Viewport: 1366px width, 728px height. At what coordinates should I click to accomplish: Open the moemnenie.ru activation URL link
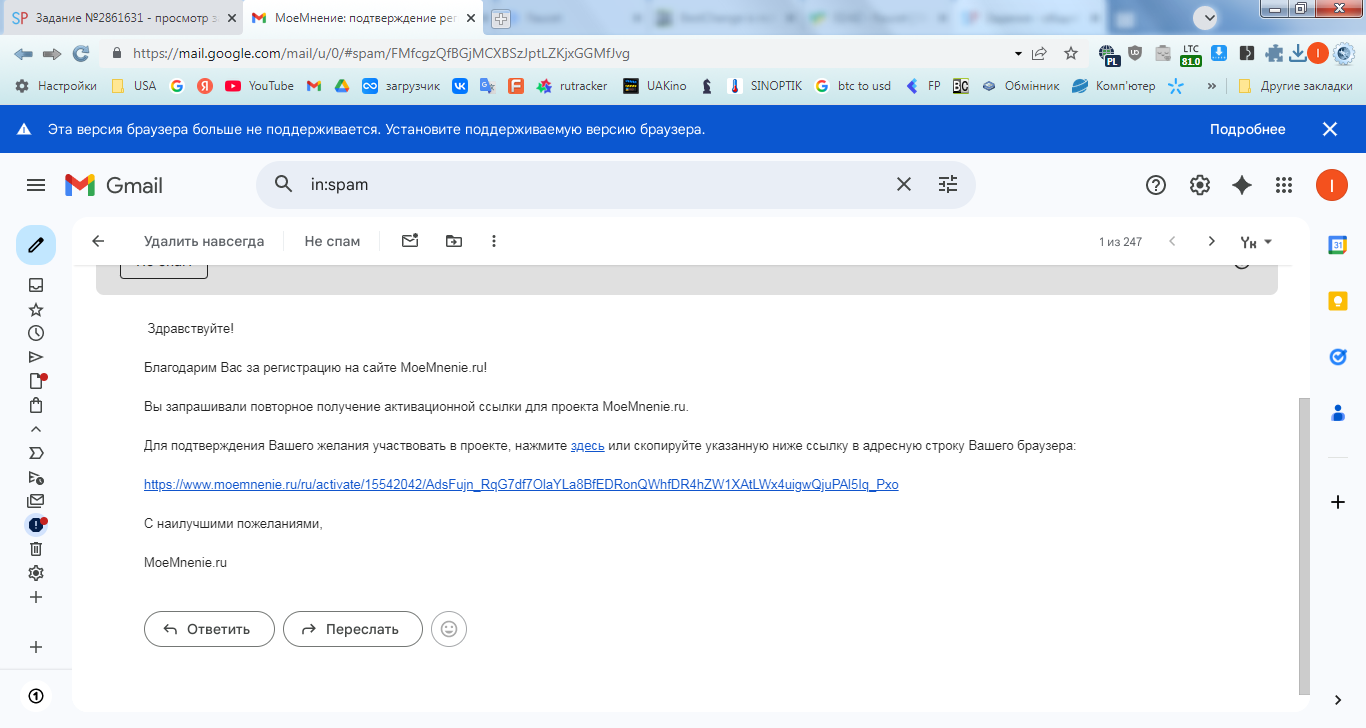coord(521,485)
